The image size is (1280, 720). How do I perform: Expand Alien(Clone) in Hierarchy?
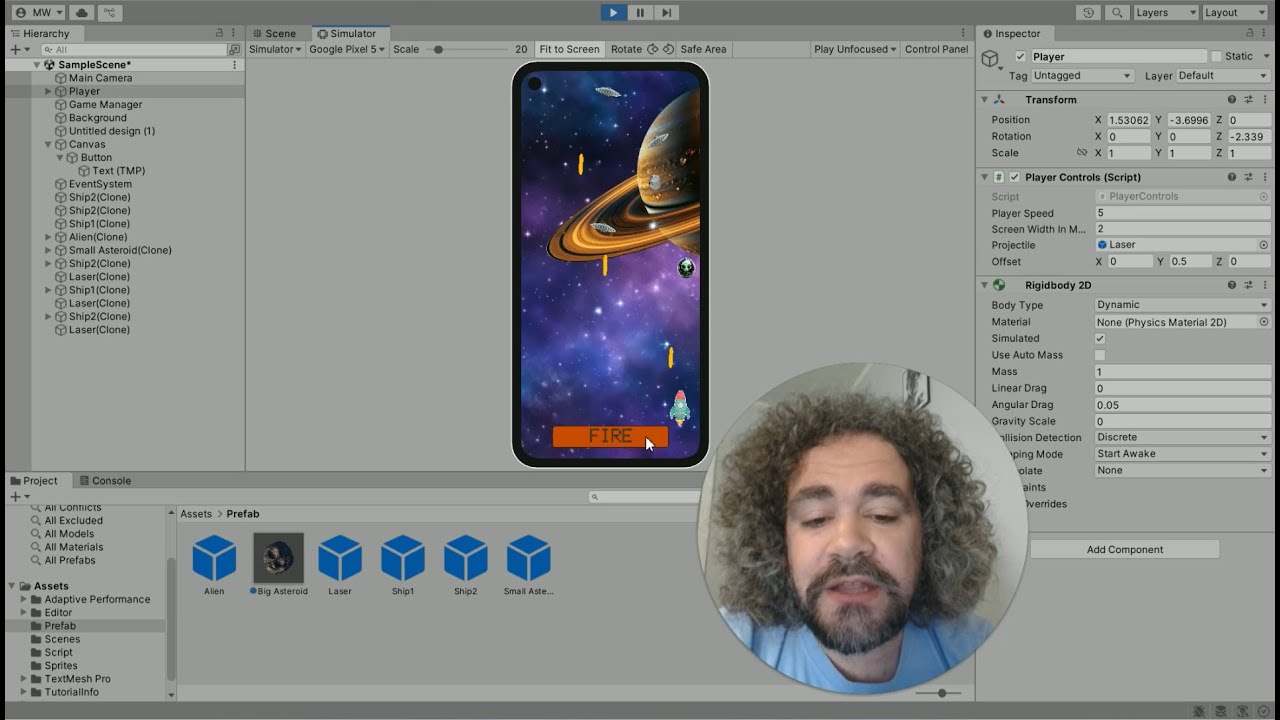pos(47,237)
